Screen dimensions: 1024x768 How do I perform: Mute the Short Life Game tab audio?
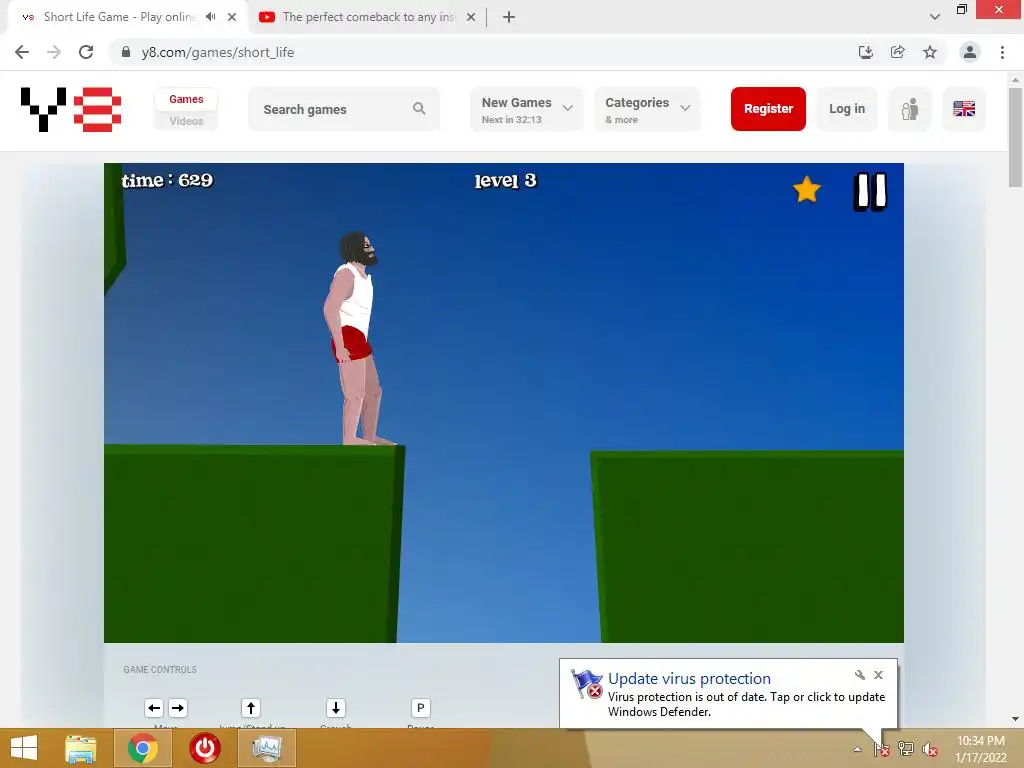coord(210,17)
